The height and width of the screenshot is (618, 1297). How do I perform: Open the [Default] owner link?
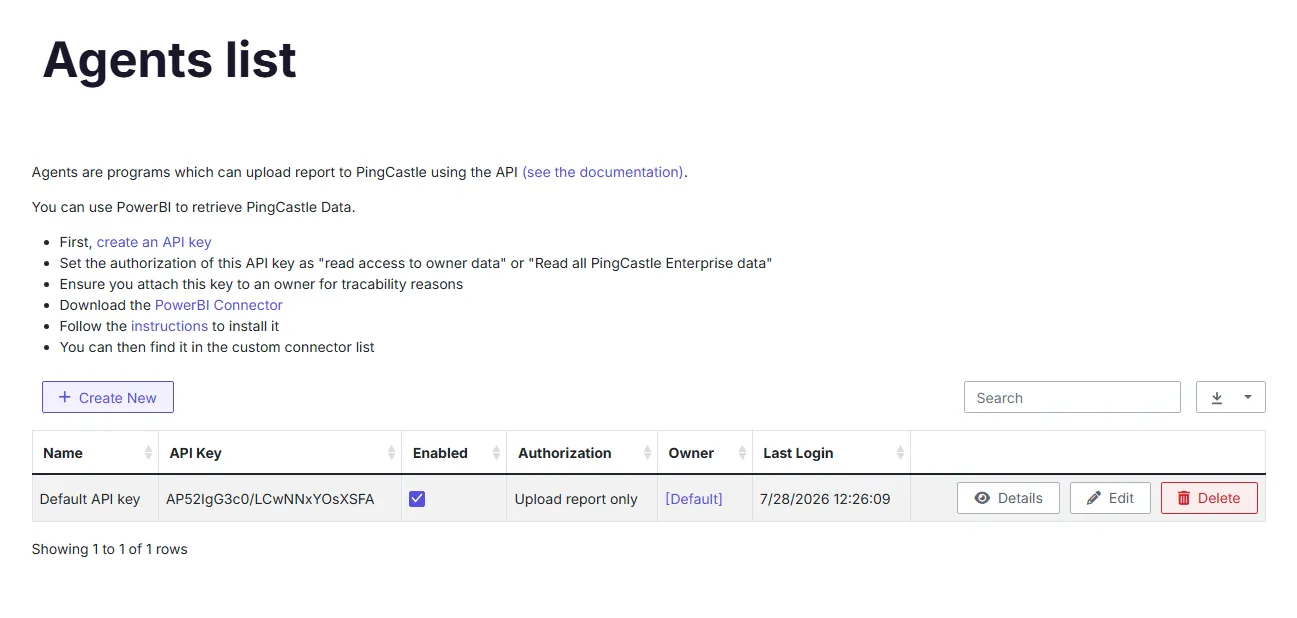tap(694, 498)
